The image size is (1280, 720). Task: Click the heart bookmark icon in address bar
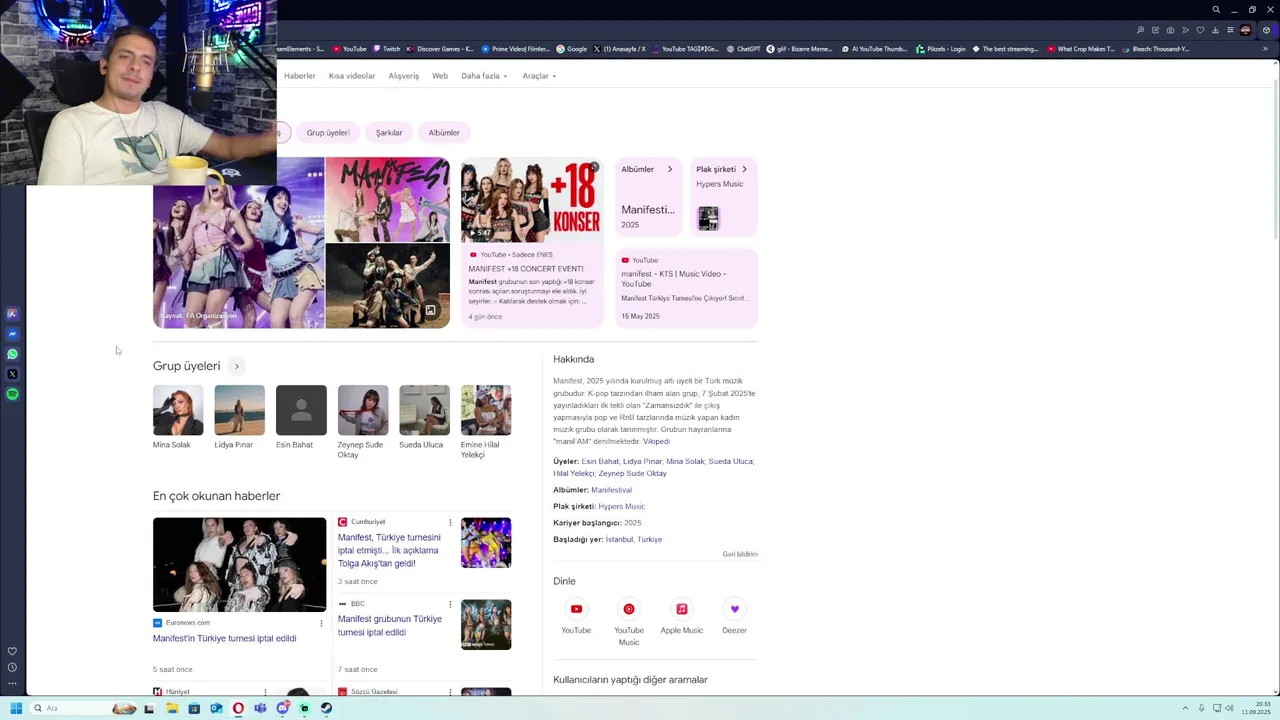[1200, 30]
